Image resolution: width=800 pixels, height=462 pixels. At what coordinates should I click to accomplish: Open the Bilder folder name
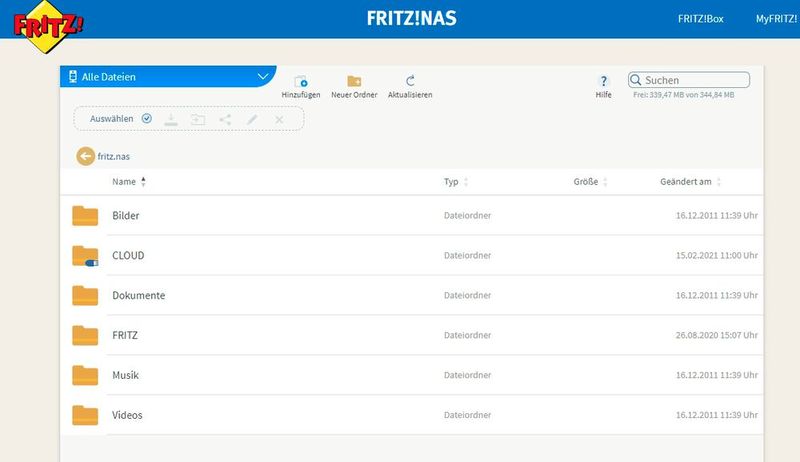126,215
